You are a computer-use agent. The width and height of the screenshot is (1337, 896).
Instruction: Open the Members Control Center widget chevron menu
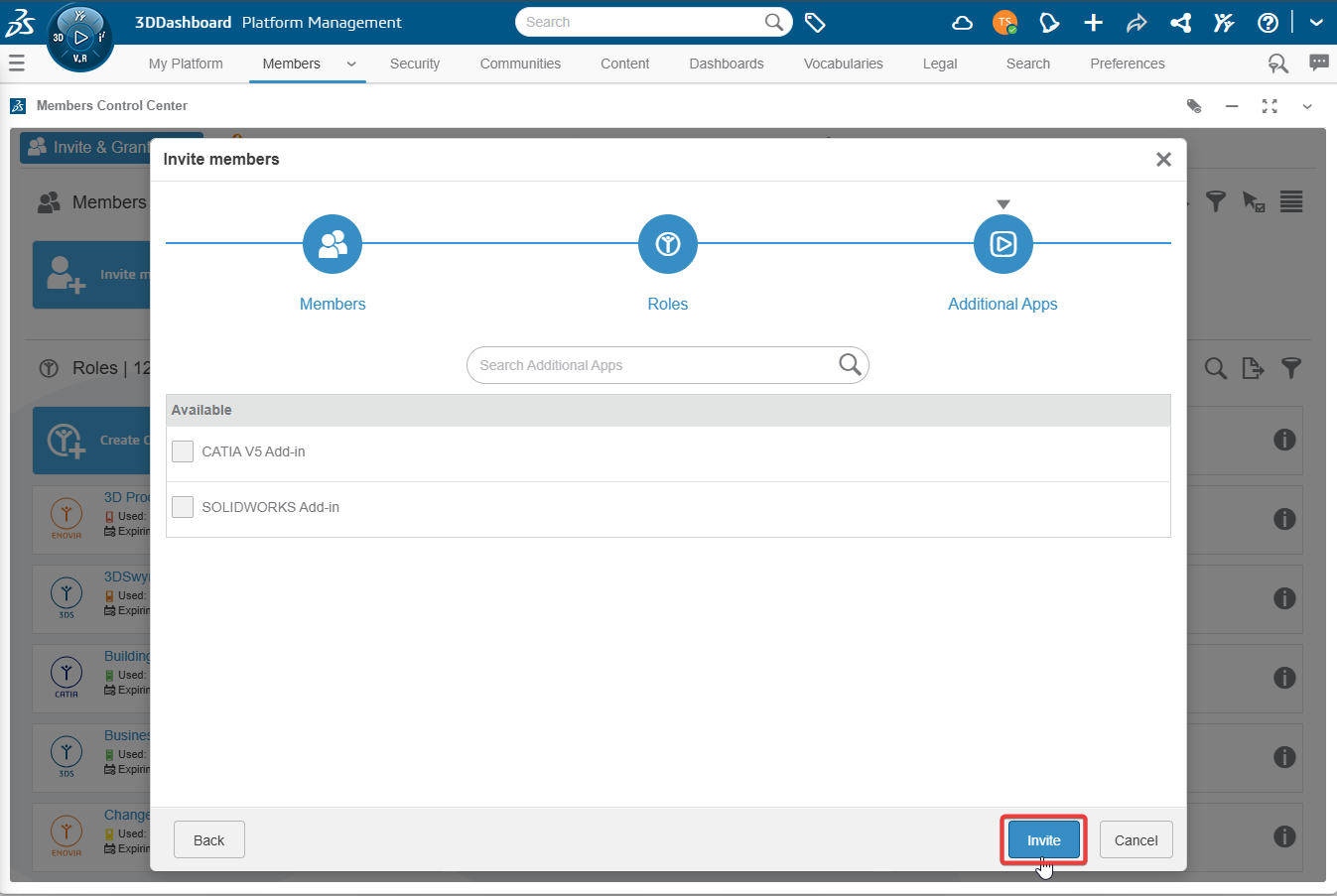click(1307, 106)
